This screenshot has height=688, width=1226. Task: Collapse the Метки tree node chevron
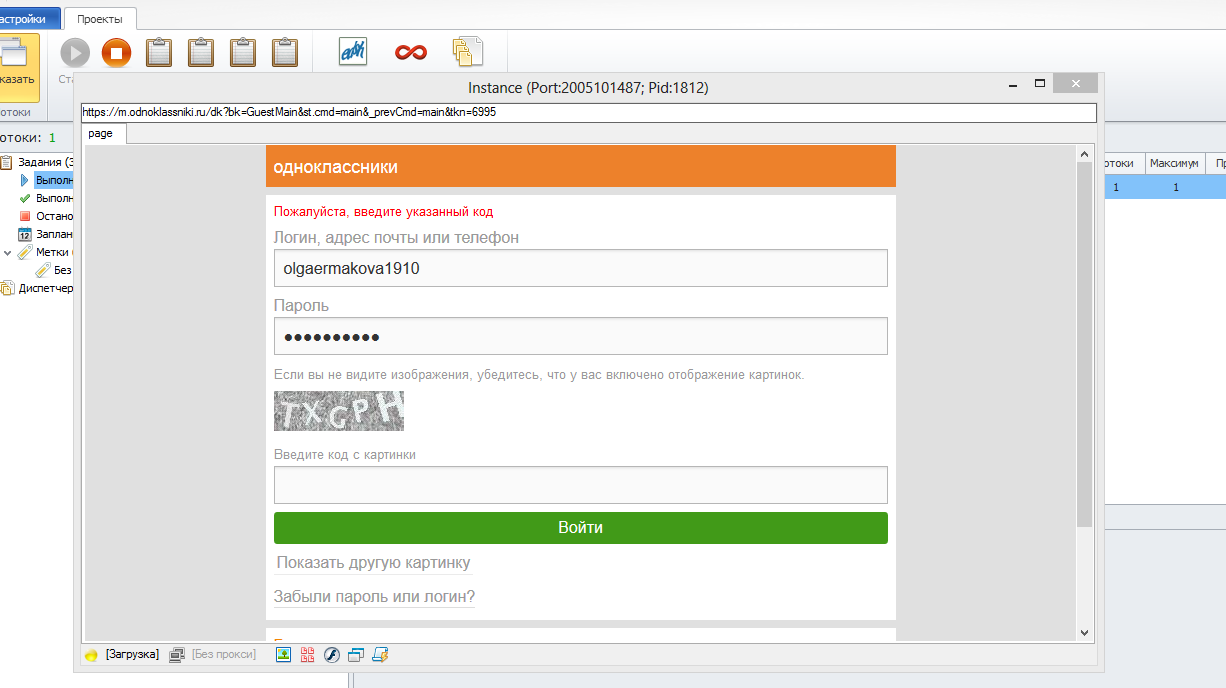tap(8, 252)
